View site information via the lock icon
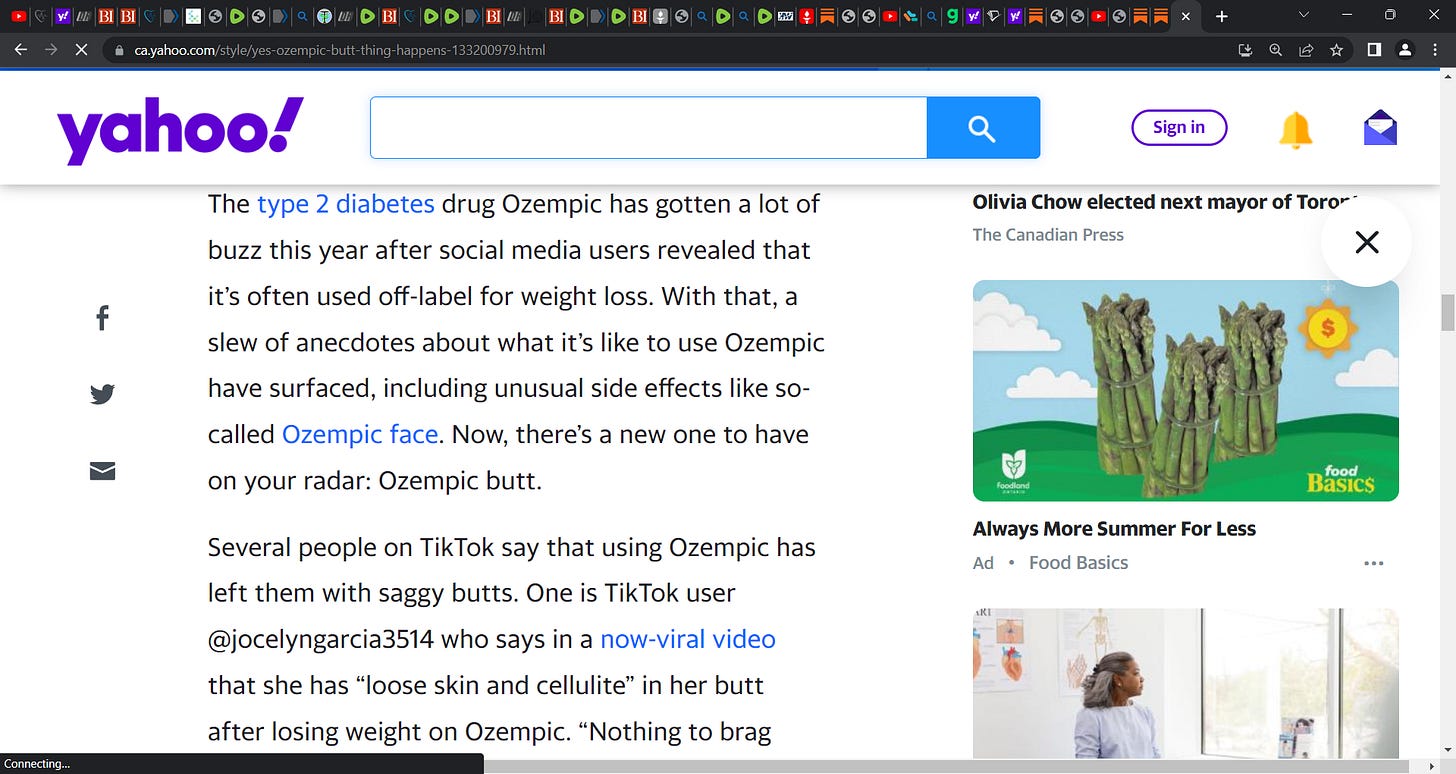The image size is (1456, 774). pyautogui.click(x=120, y=50)
